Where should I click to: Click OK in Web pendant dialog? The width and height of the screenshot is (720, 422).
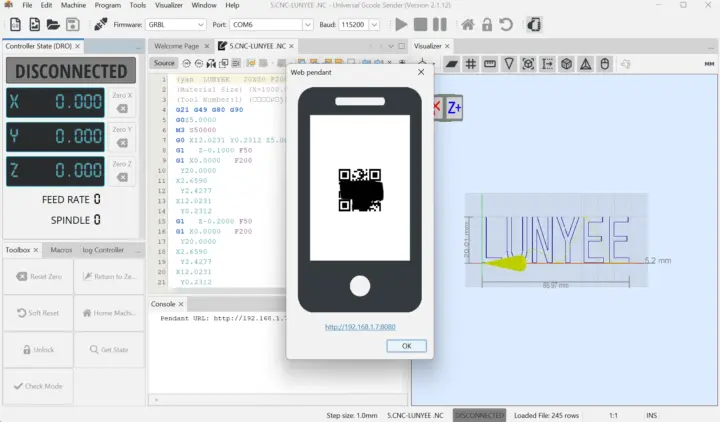406,346
